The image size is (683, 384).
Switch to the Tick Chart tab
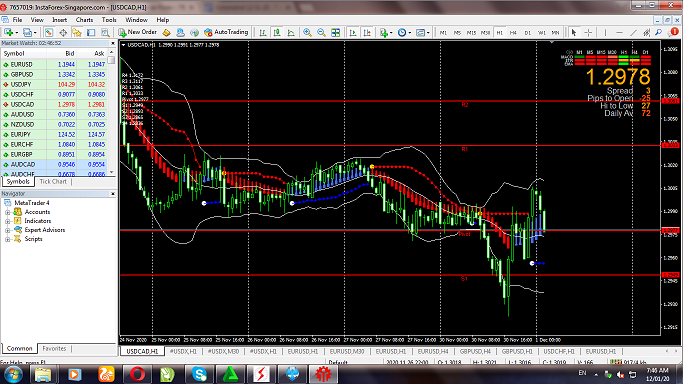click(53, 182)
